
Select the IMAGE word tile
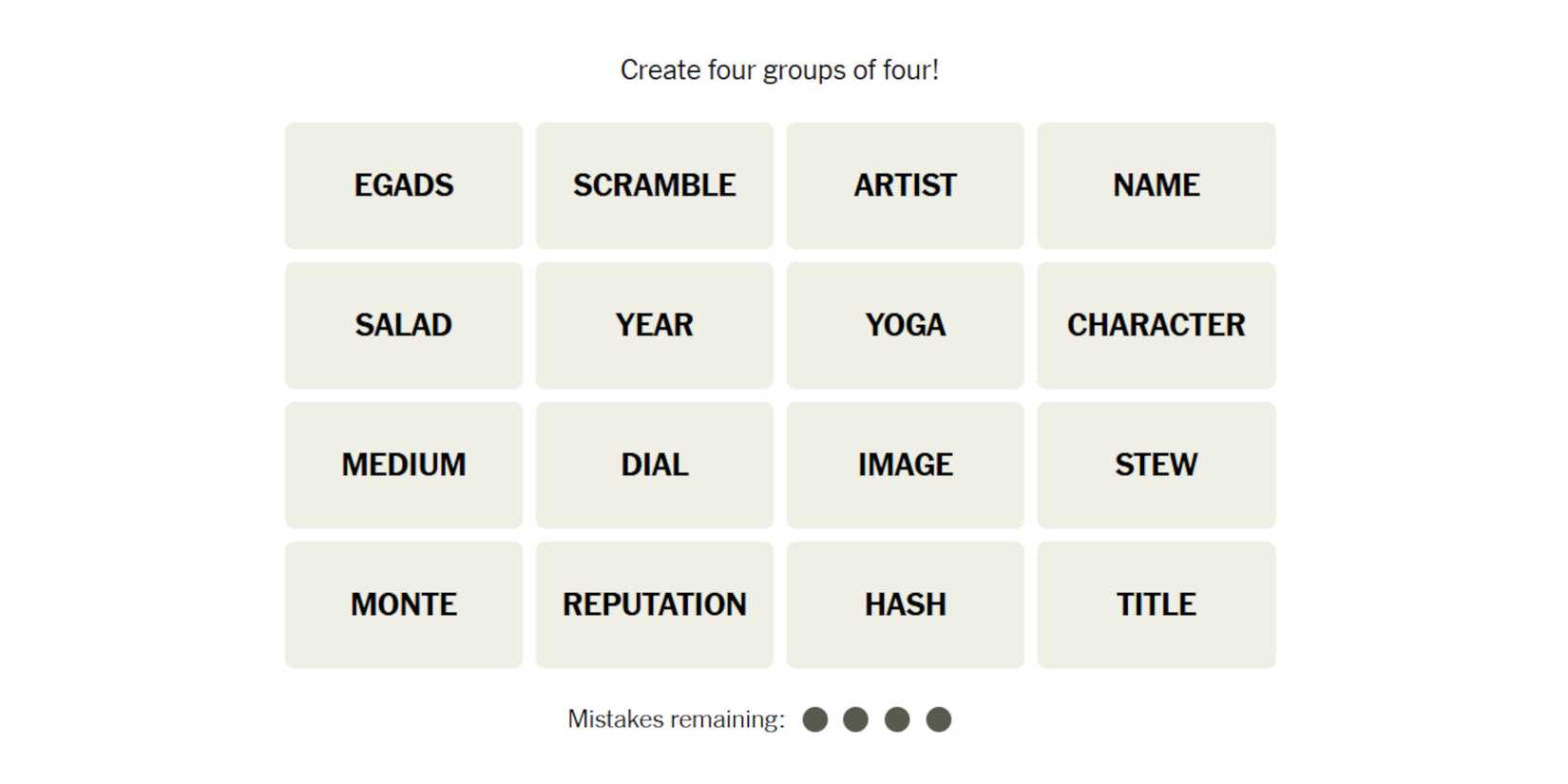tap(905, 465)
